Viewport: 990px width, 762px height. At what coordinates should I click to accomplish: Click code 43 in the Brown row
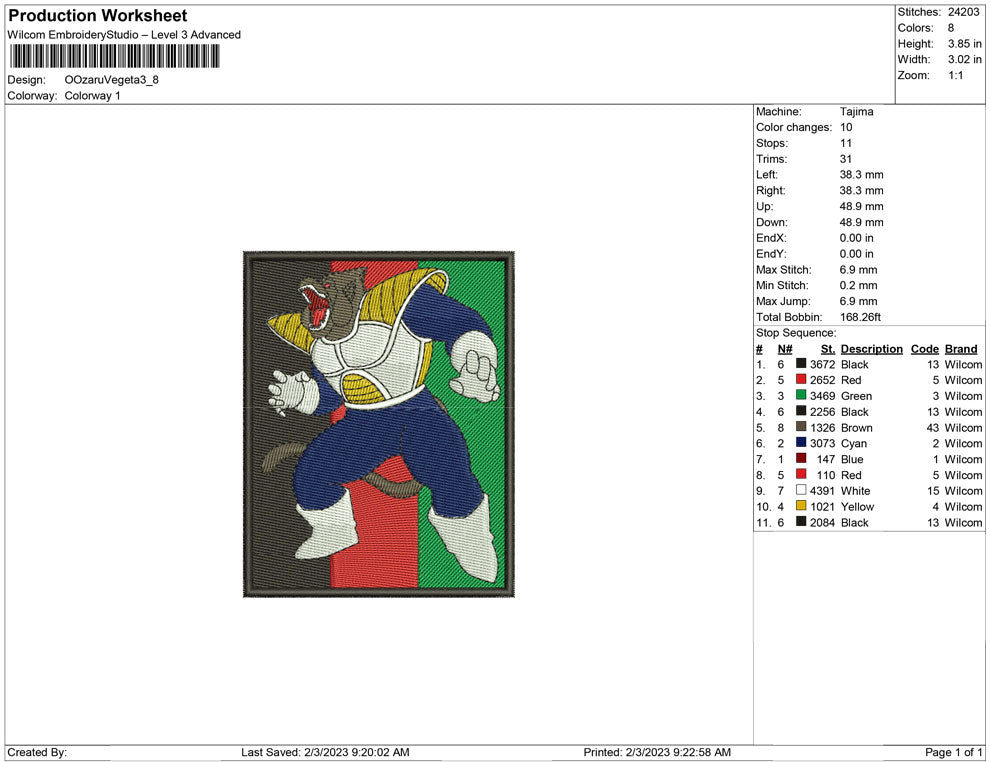(933, 428)
